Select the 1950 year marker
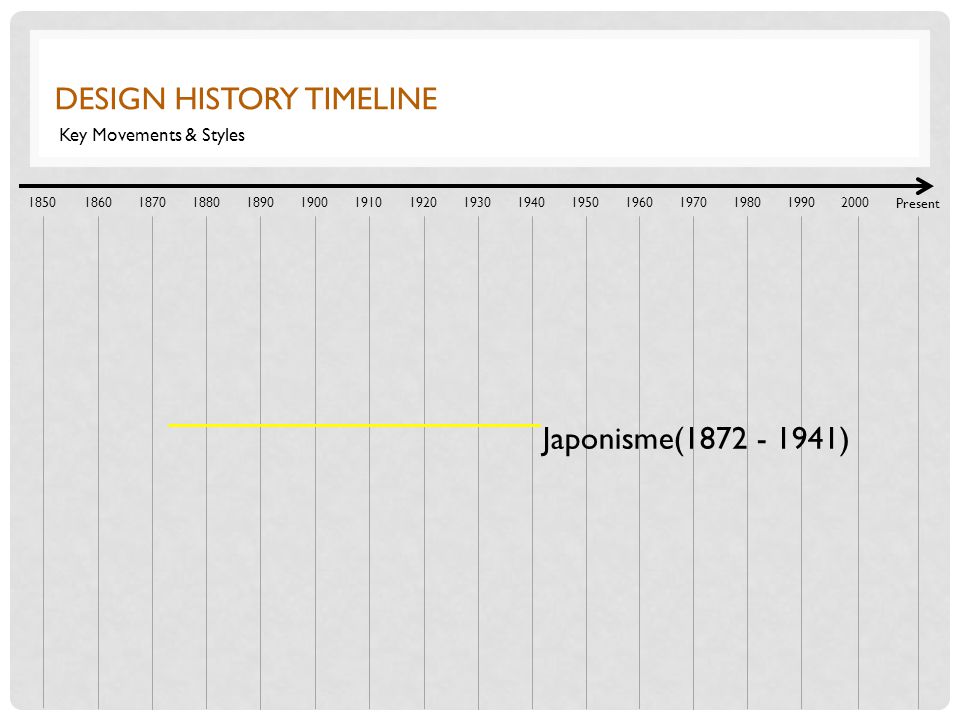This screenshot has width=960, height=720. tap(585, 203)
